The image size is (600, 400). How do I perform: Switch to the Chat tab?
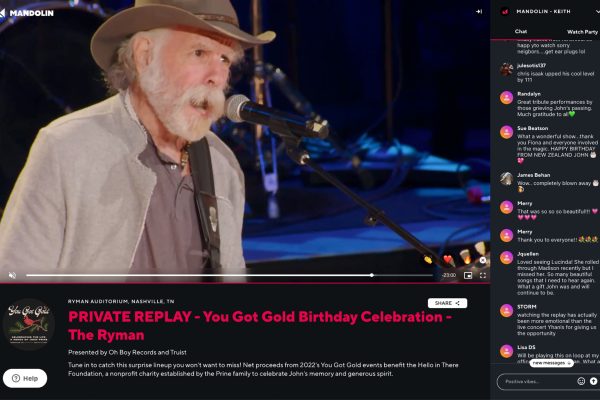tap(521, 32)
